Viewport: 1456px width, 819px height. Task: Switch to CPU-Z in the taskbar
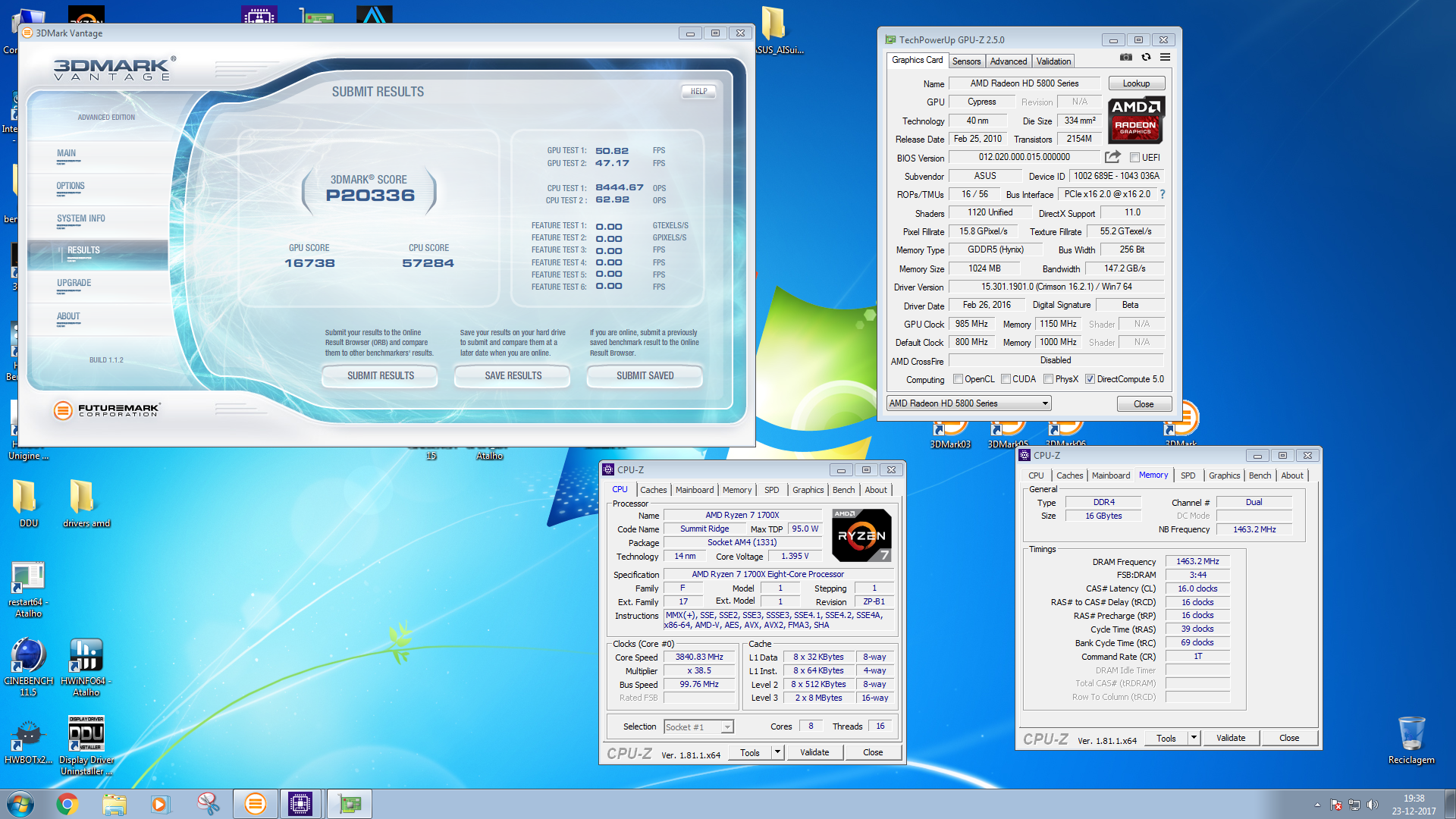300,804
